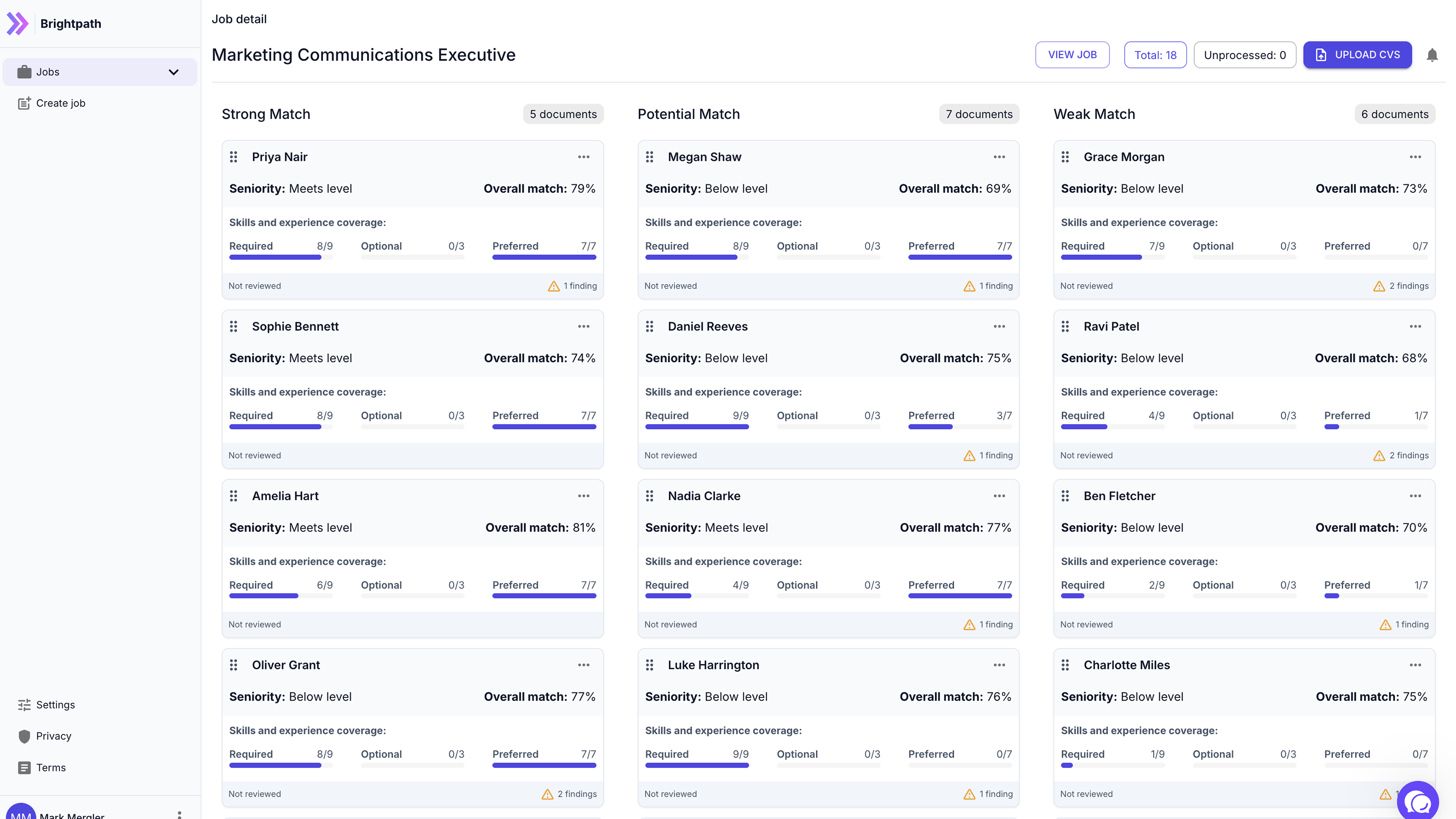Open Priya Nair's three-dot menu
This screenshot has height=819, width=1456.
584,157
